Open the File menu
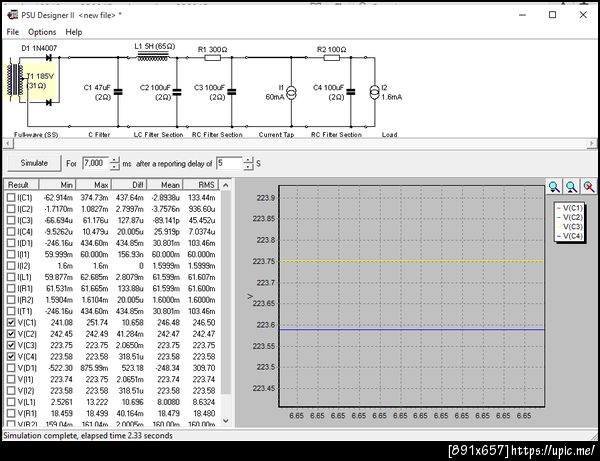This screenshot has height=461, width=600. click(x=13, y=32)
